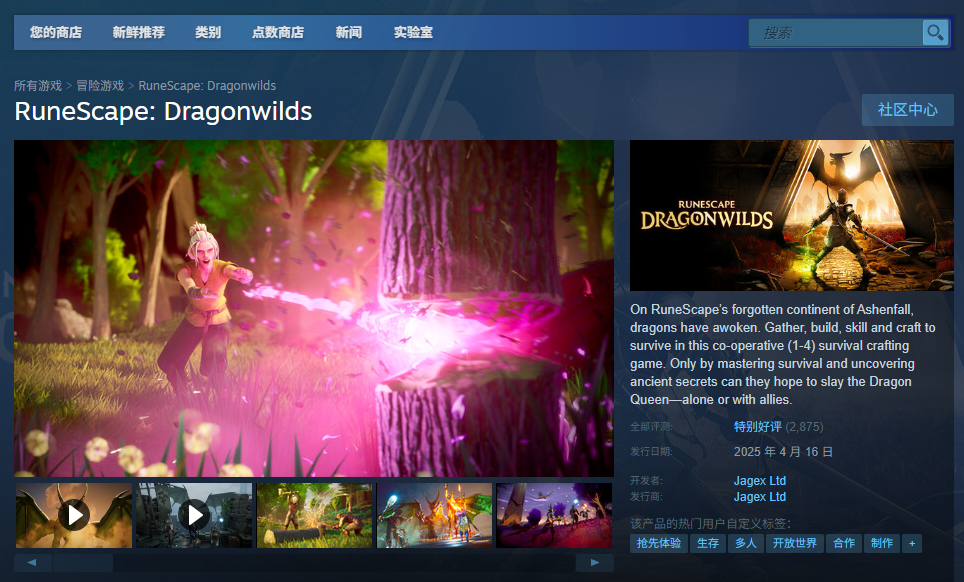Select the 生存 user tag
The image size is (964, 582).
pyautogui.click(x=708, y=543)
